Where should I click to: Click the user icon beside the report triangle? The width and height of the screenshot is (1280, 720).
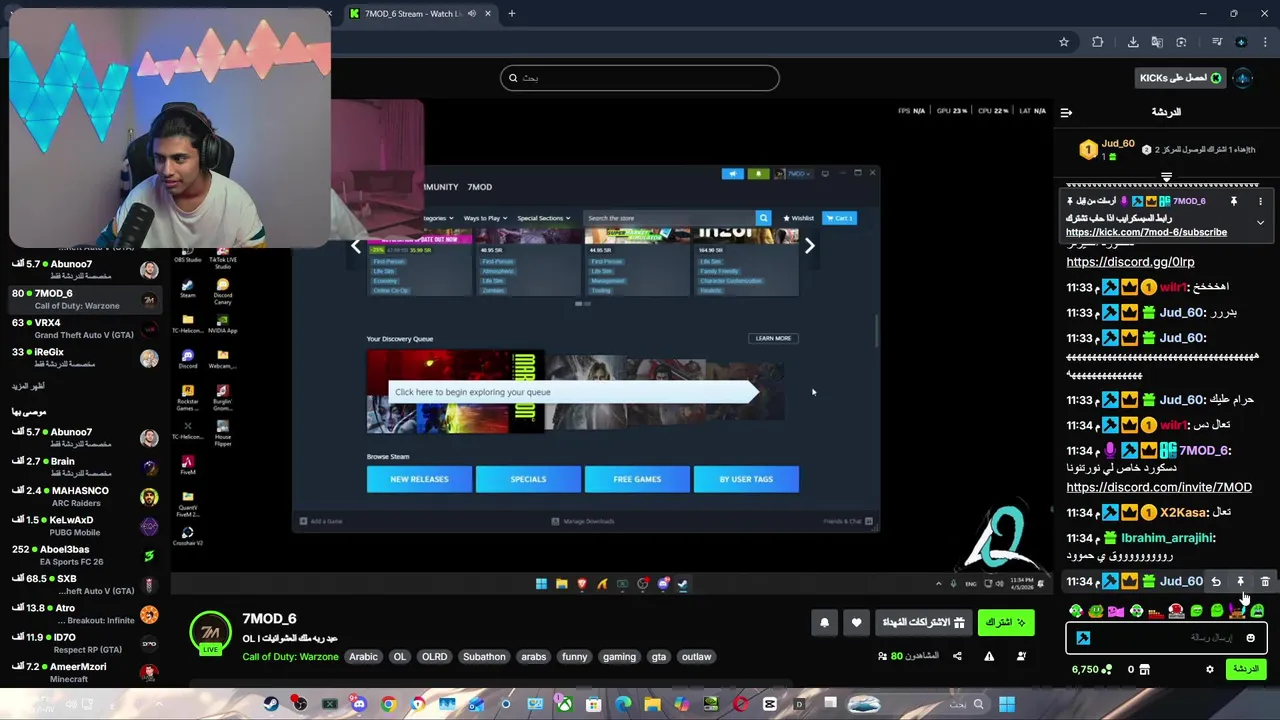click(1021, 656)
